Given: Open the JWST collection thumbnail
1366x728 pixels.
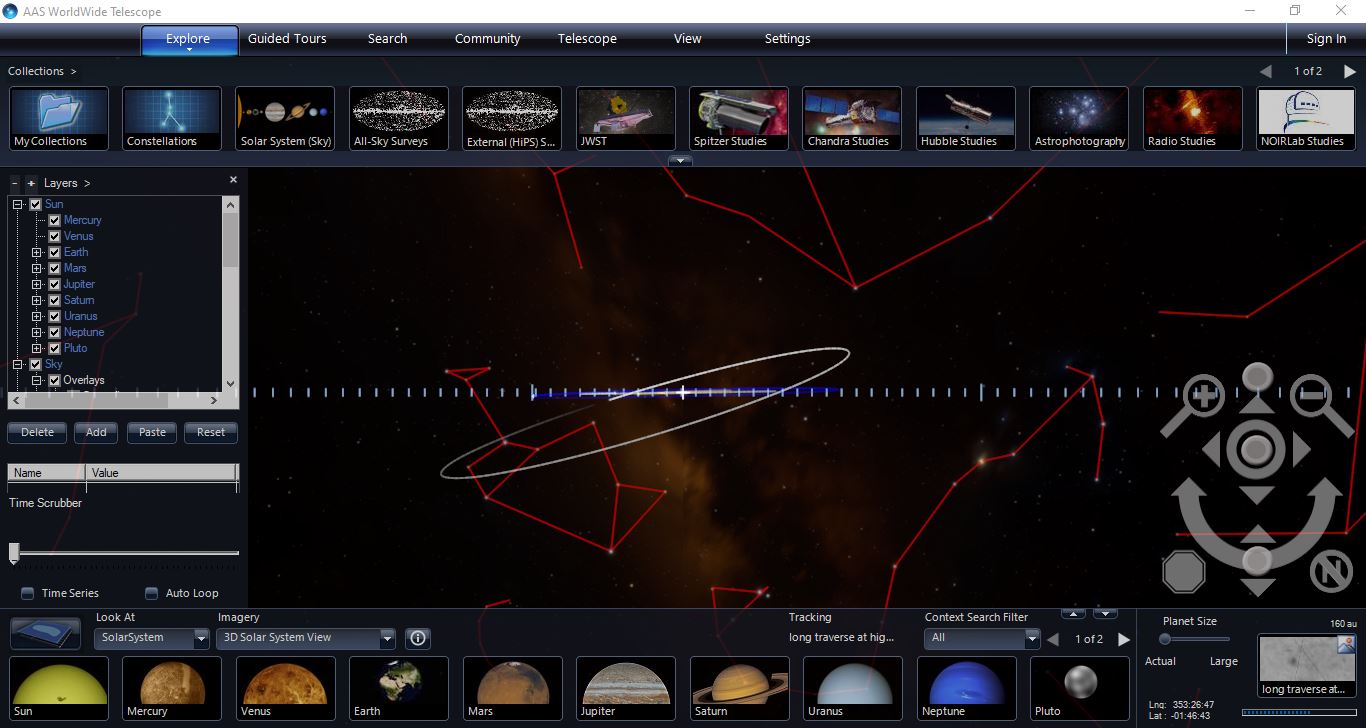Looking at the screenshot, I should coord(626,118).
